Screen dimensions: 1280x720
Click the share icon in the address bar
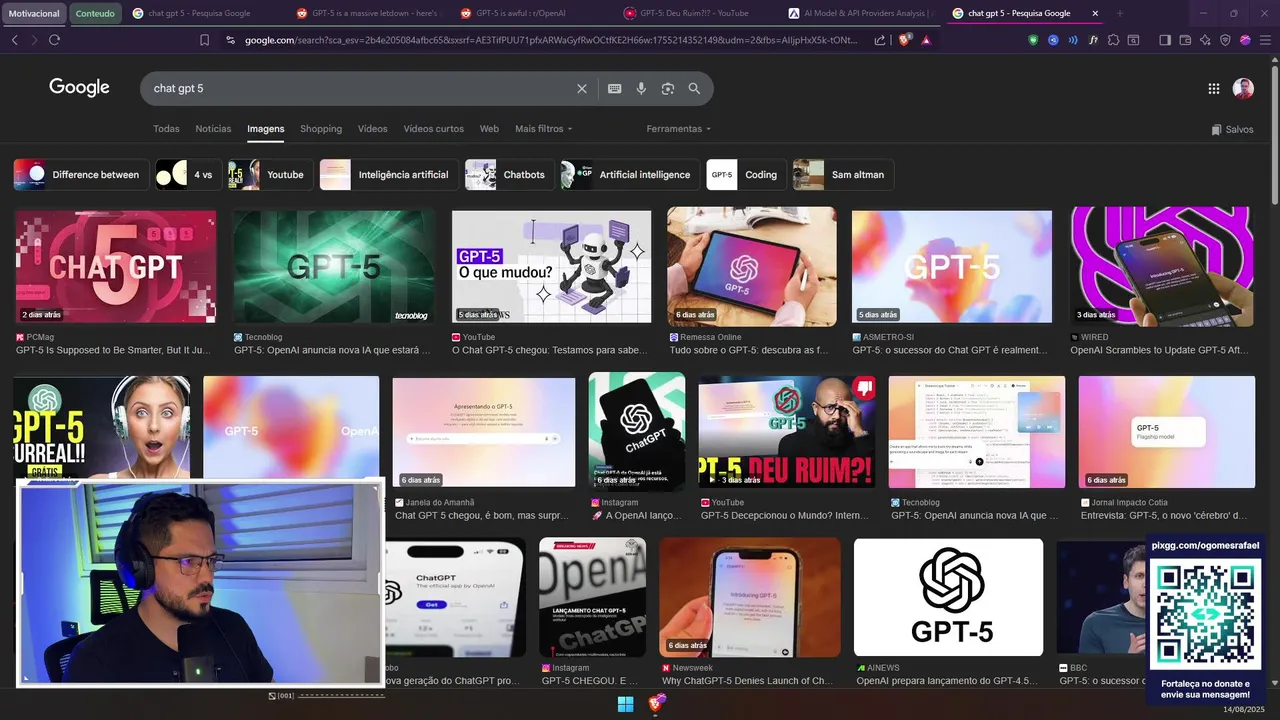click(880, 40)
